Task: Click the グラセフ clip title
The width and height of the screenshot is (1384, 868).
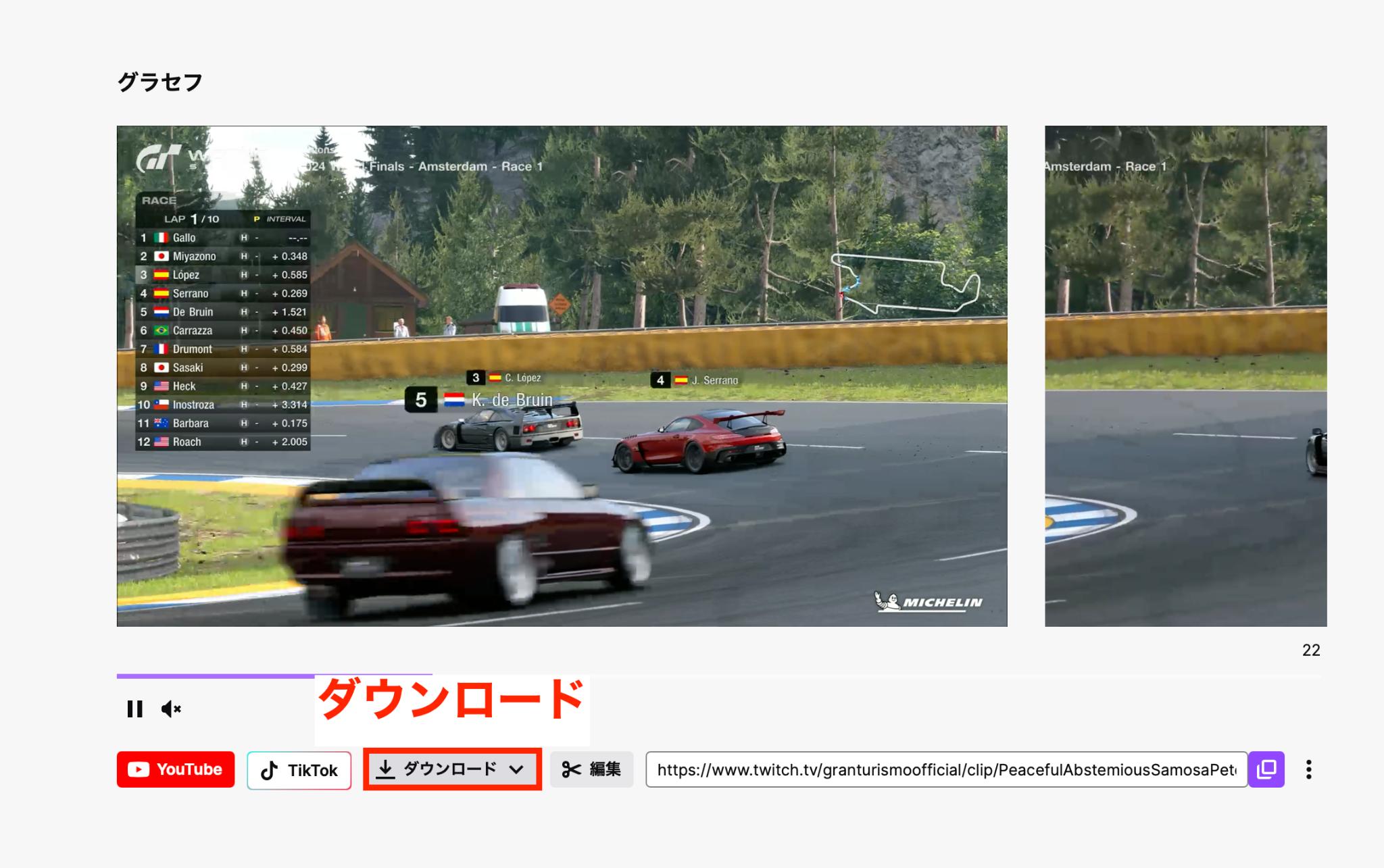Action: tap(160, 82)
